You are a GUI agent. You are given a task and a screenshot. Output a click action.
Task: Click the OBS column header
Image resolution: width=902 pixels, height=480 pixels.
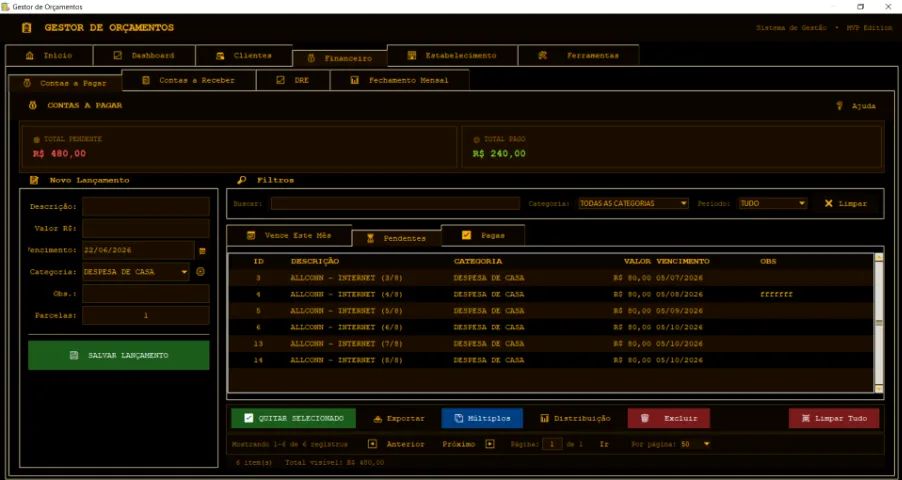point(768,261)
